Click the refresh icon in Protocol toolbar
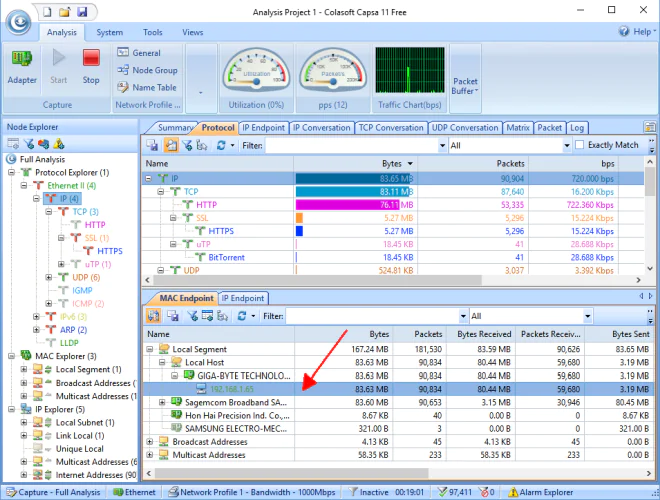The width and height of the screenshot is (660, 500). point(222,145)
